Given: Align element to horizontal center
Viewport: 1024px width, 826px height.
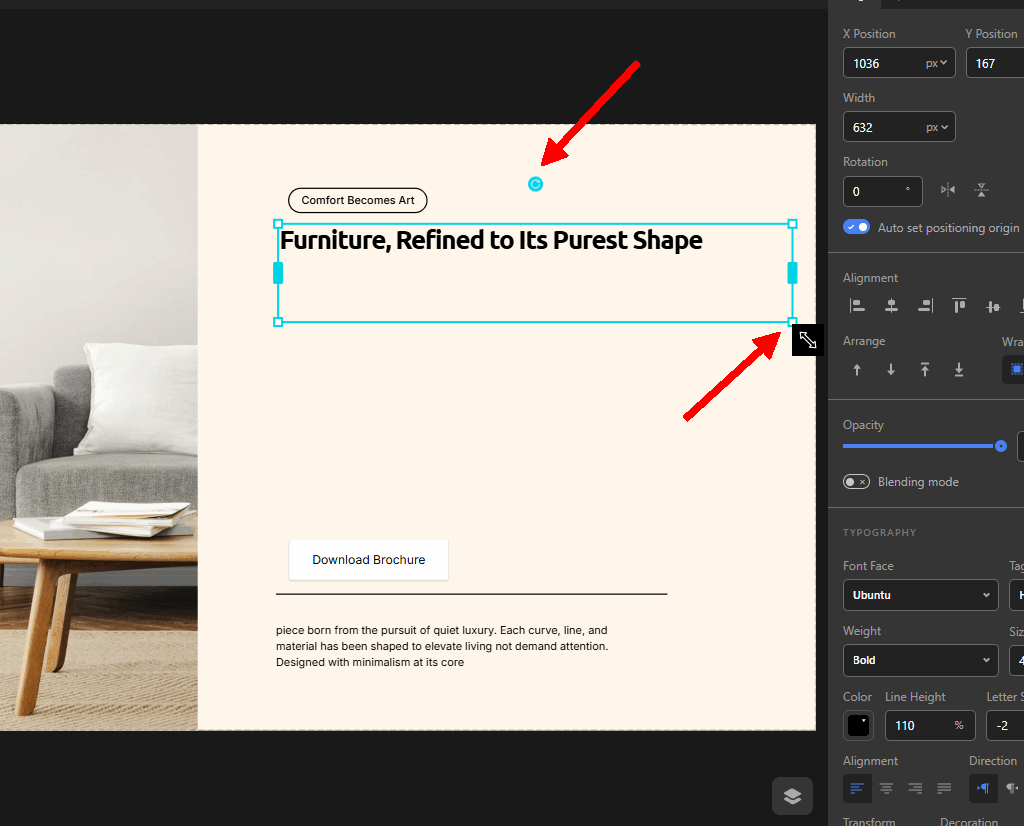Looking at the screenshot, I should click(x=891, y=305).
